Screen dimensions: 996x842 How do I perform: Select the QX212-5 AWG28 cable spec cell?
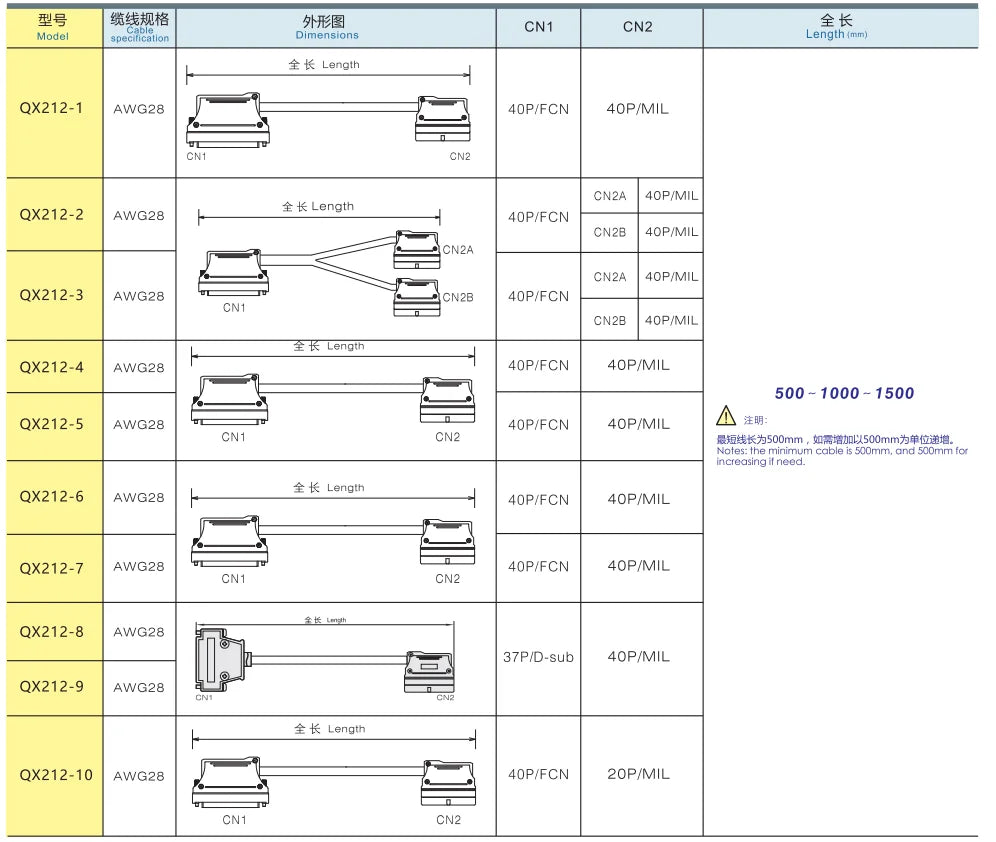click(x=140, y=426)
